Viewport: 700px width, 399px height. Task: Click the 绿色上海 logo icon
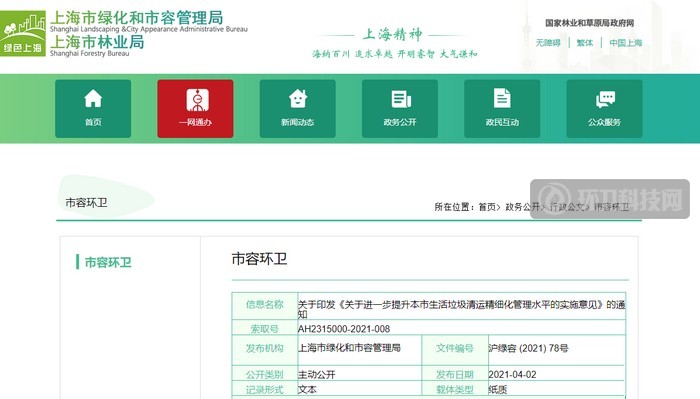[23, 33]
